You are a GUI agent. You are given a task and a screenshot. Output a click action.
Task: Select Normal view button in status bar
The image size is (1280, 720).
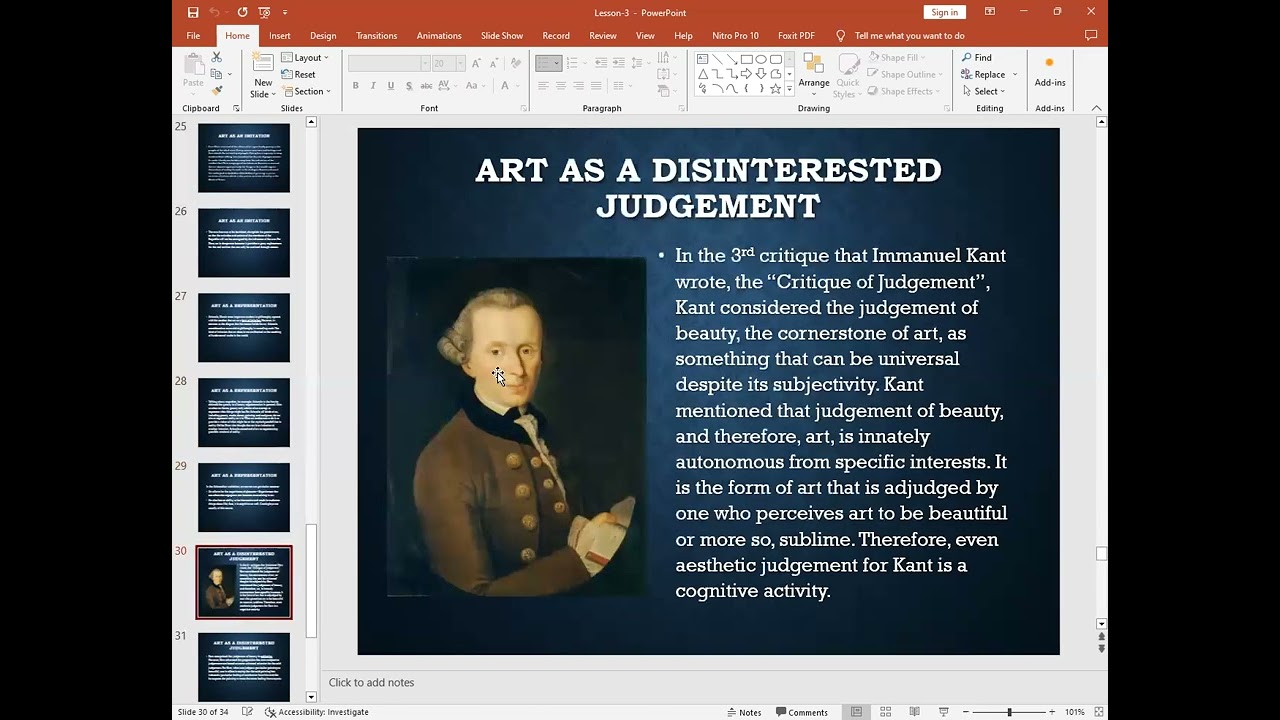pos(856,712)
